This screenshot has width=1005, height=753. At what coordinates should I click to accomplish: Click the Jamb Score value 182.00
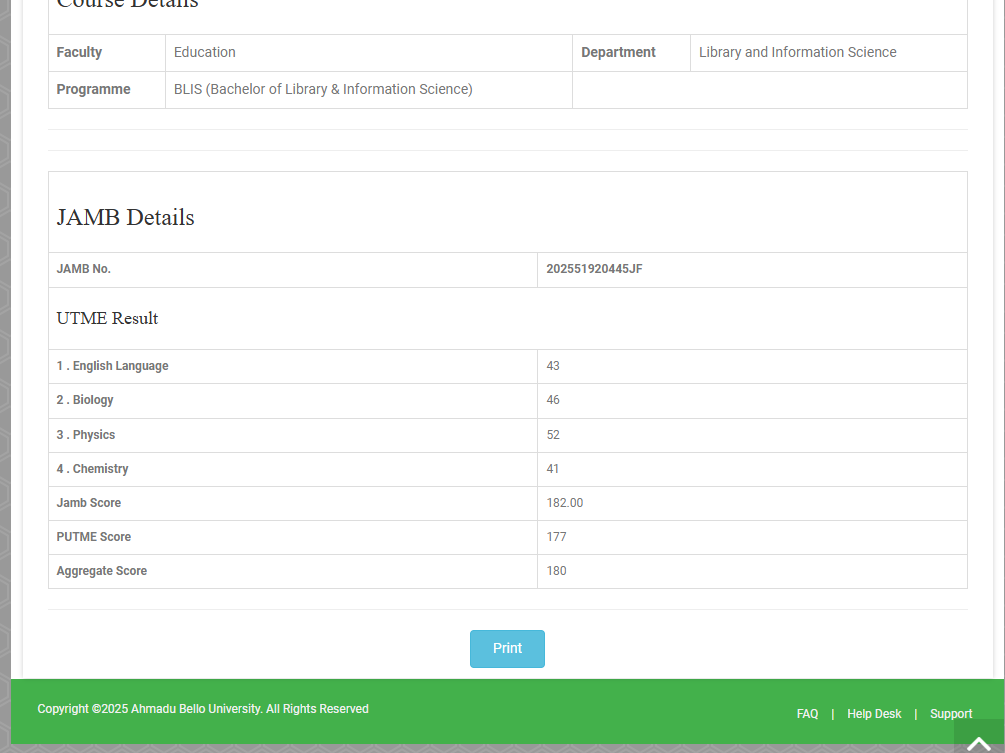[x=564, y=503]
